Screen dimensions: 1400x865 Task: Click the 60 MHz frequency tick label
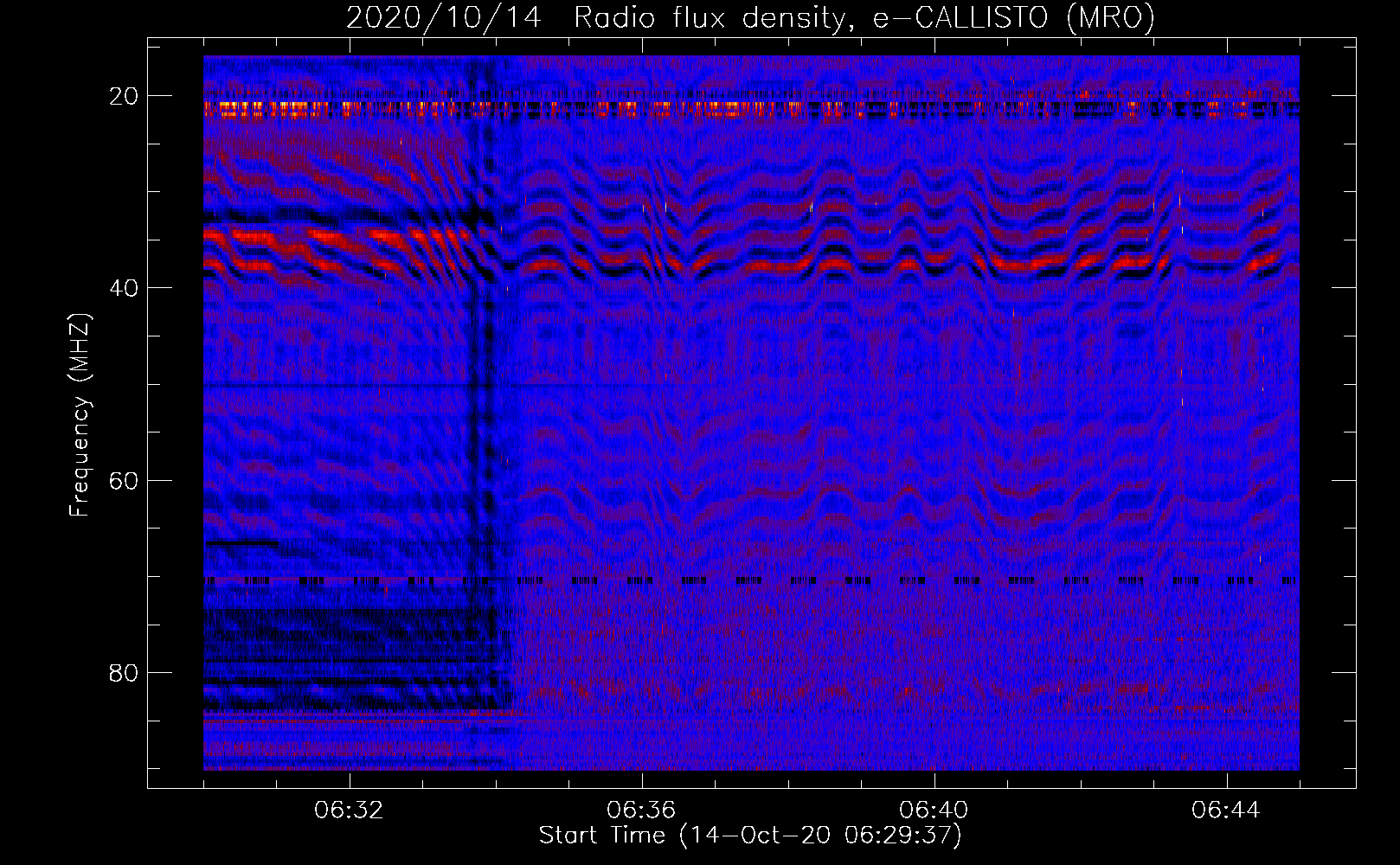pyautogui.click(x=125, y=480)
